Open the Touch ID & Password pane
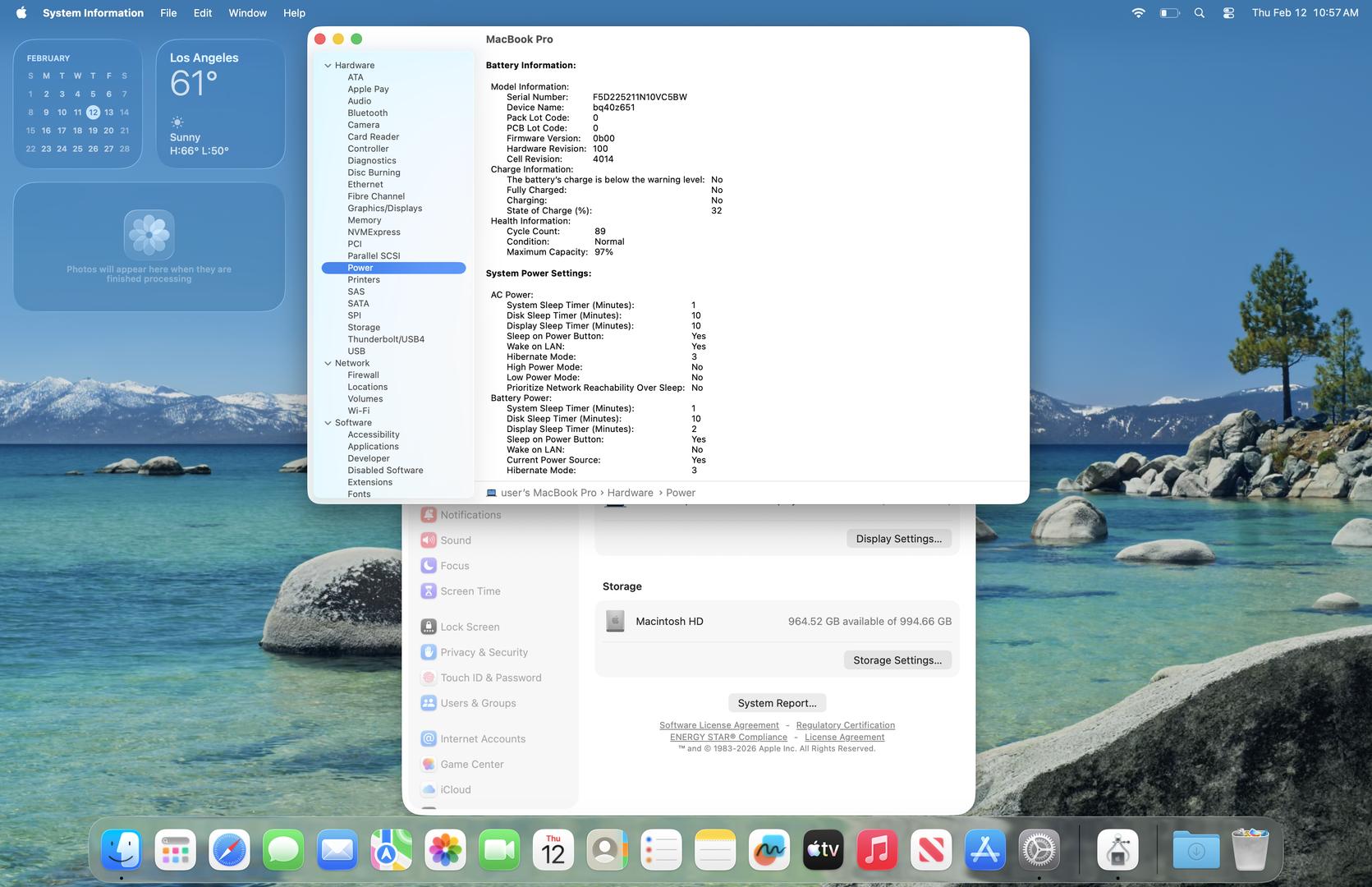 point(490,678)
